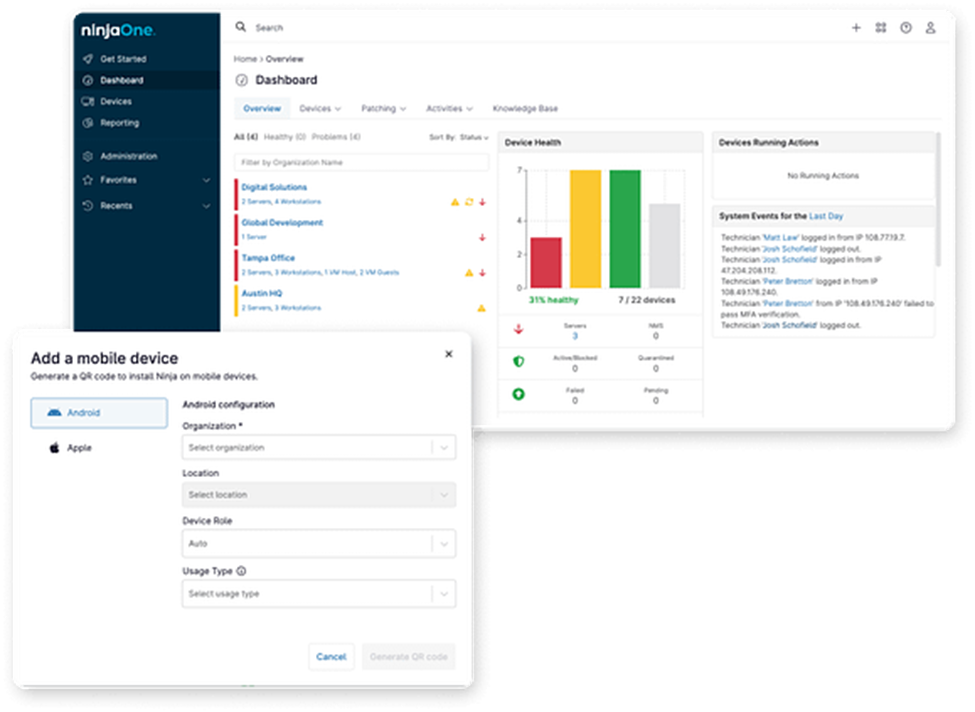Click the magnifier in the search bar
This screenshot has height=712, width=975.
tap(240, 27)
